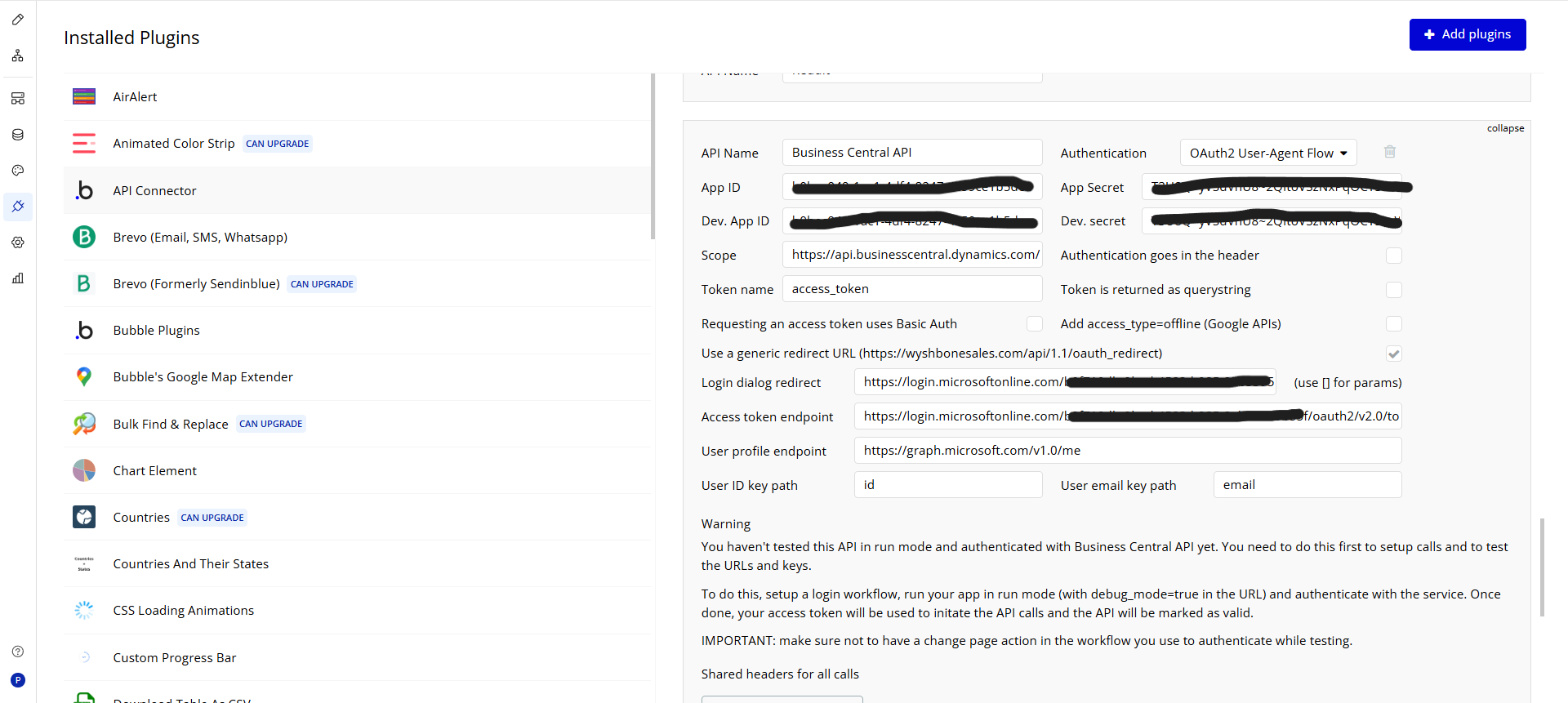This screenshot has height=703, width=1568.
Task: Click the Dev. secret input field
Action: pyautogui.click(x=1272, y=221)
